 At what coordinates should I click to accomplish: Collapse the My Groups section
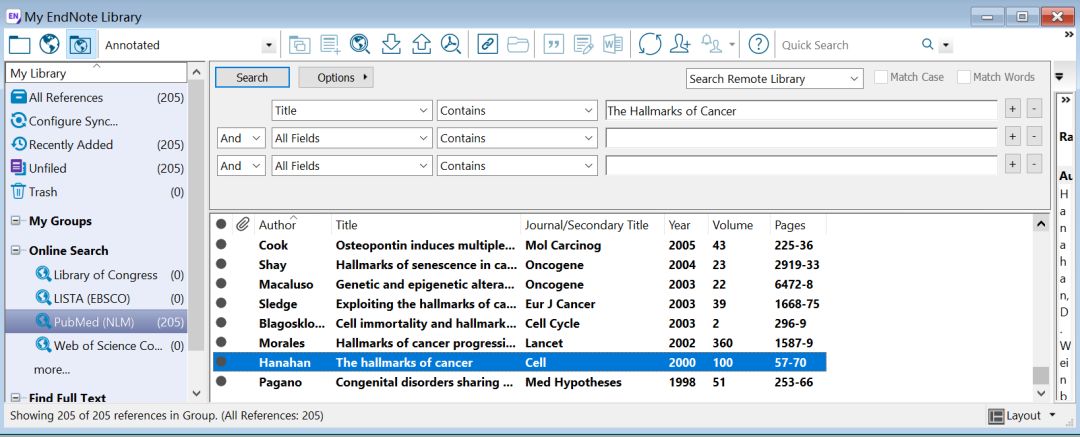[16, 221]
